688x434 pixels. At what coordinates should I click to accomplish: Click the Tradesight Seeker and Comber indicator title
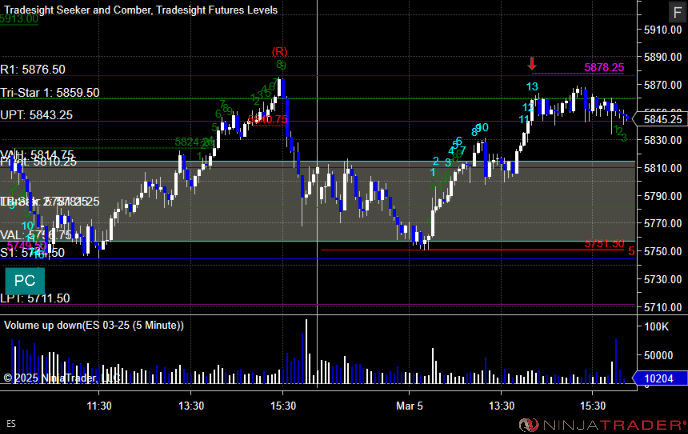pyautogui.click(x=78, y=10)
